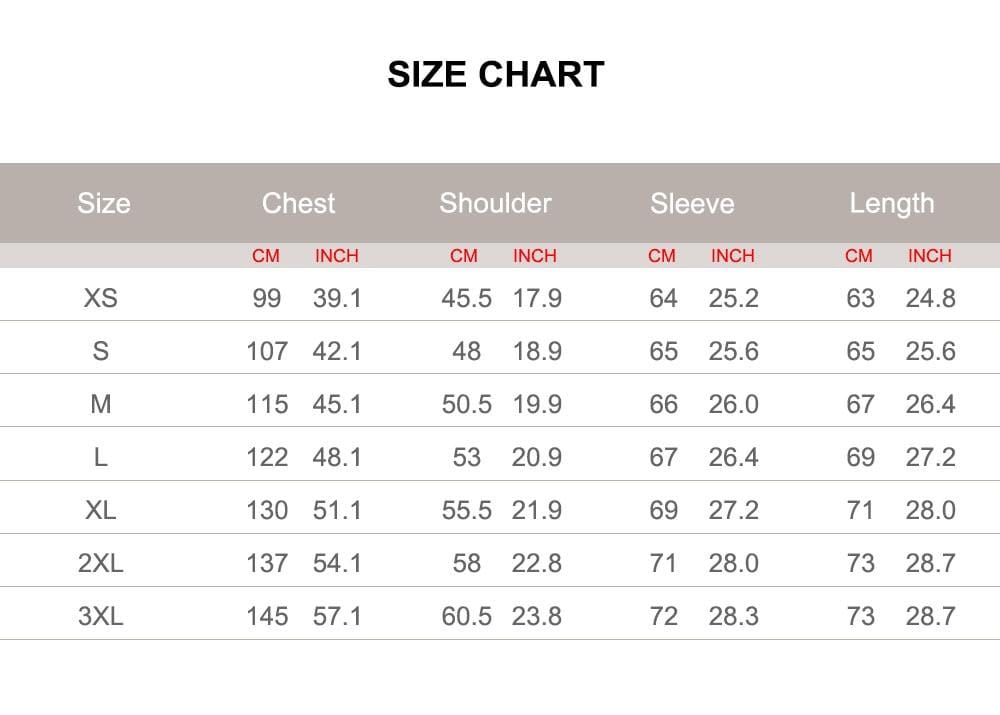Click the 2XL size row label
Image resolution: width=1000 pixels, height=715 pixels.
[101, 563]
